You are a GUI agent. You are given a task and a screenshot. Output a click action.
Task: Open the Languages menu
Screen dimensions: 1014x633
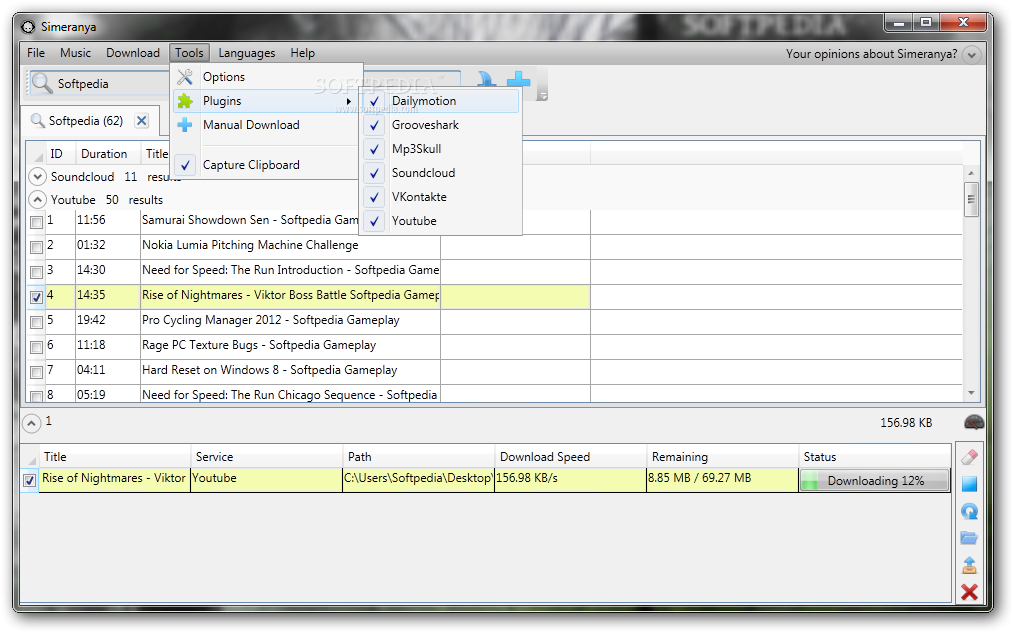tap(246, 53)
